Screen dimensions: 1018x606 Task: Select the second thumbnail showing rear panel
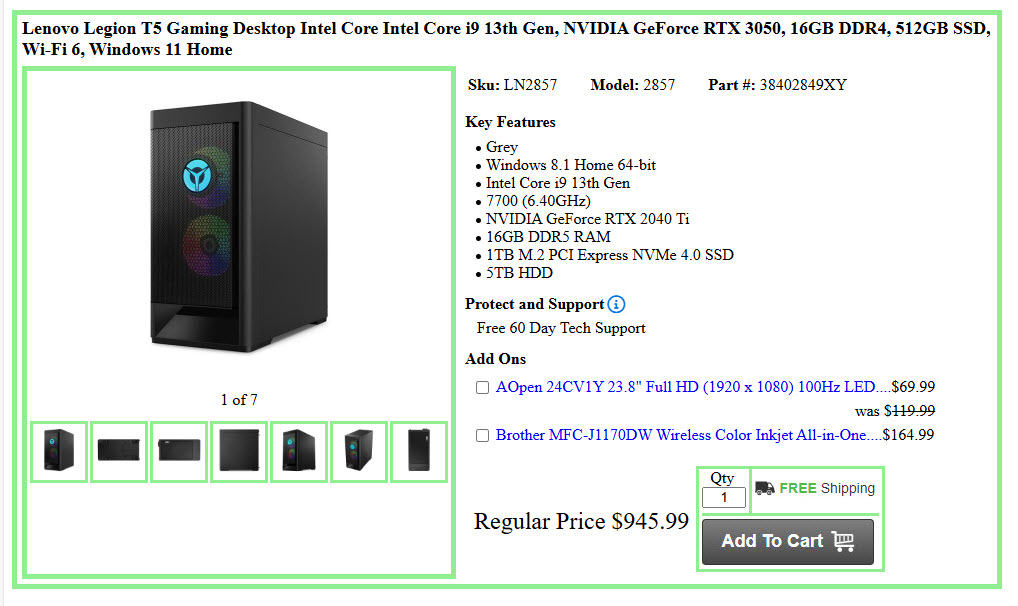coord(119,451)
